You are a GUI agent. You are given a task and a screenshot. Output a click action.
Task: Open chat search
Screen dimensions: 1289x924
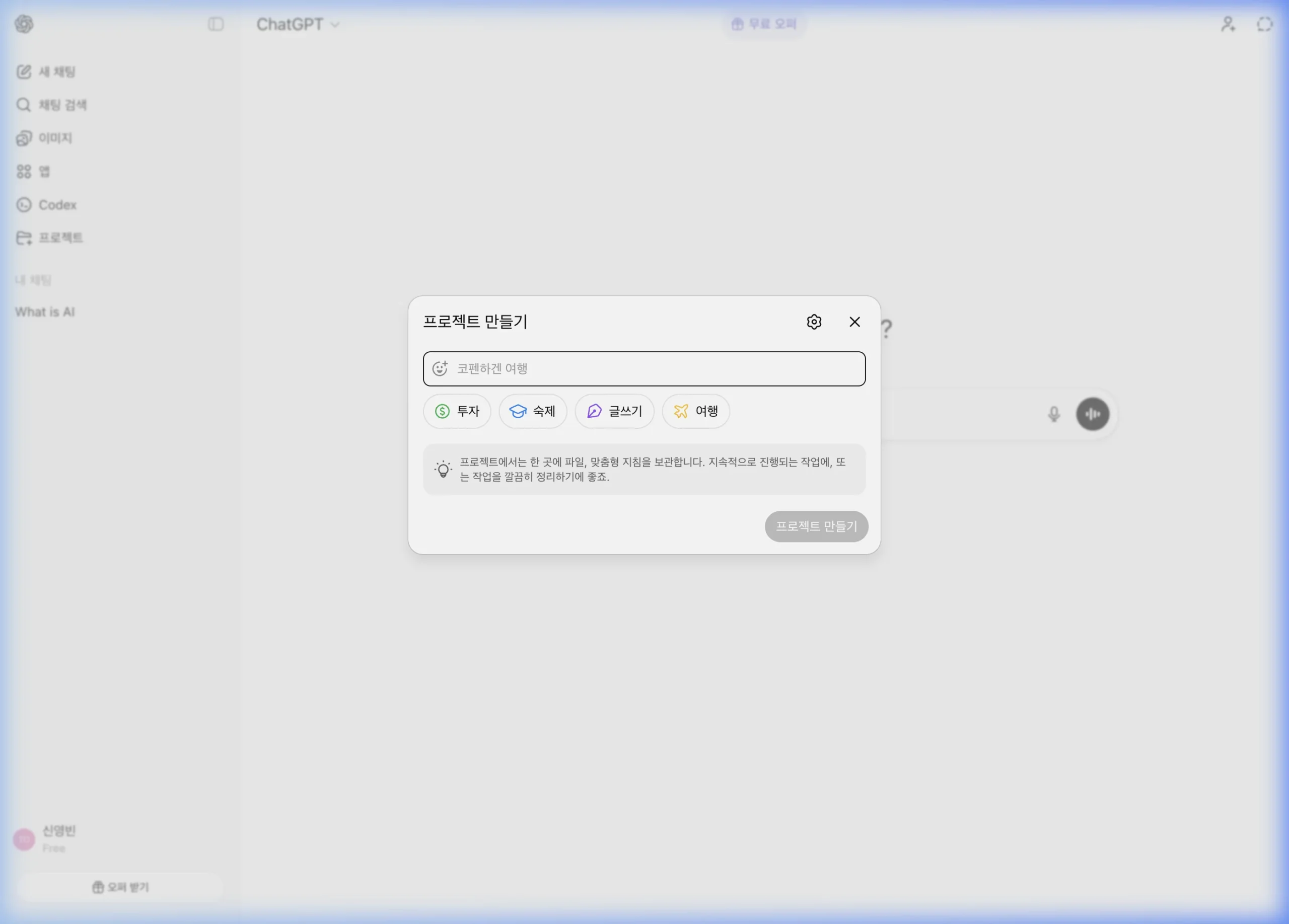click(62, 105)
